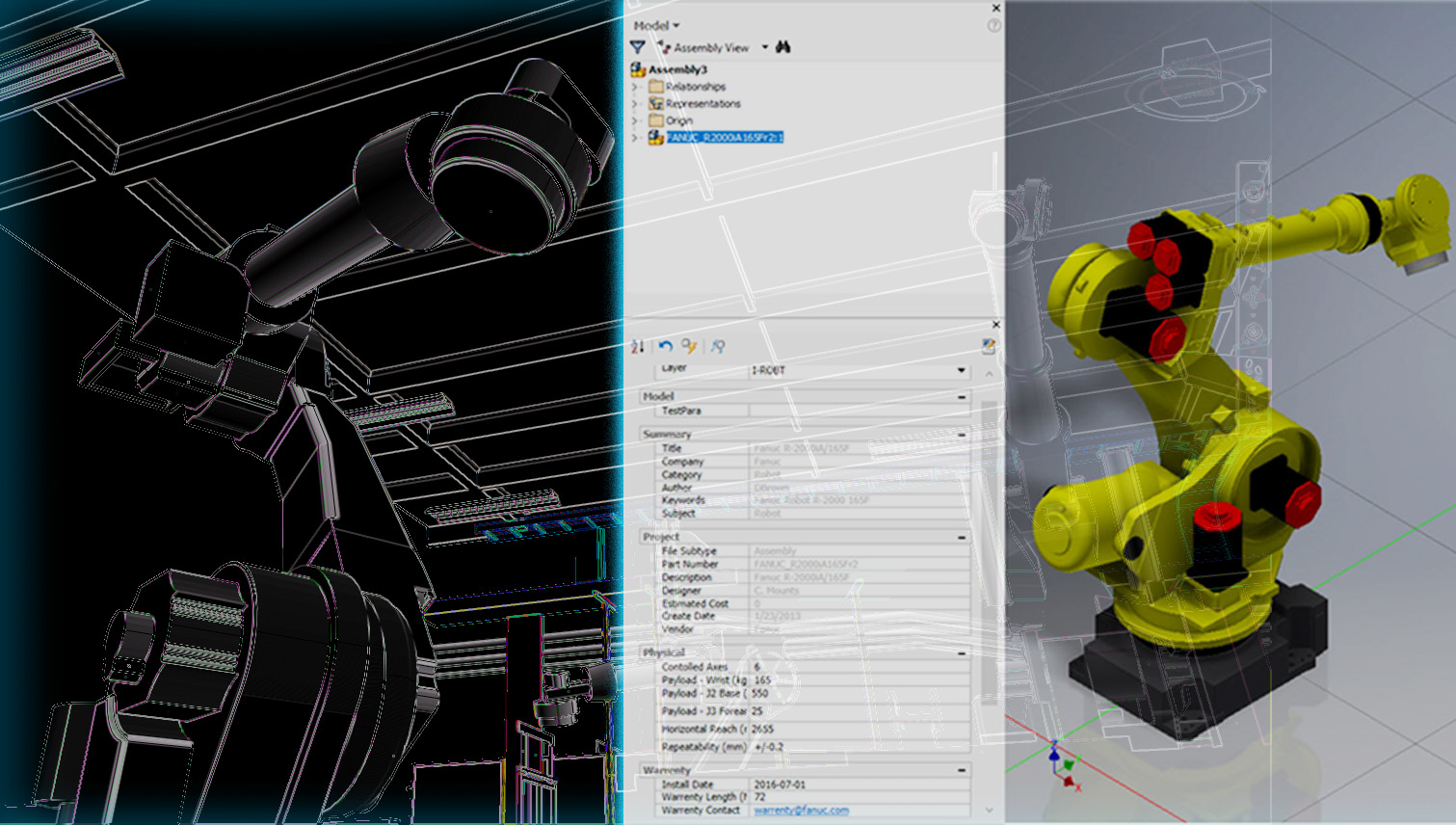Collapse the Physical properties section
The width and height of the screenshot is (1456, 825).
pyautogui.click(x=961, y=653)
